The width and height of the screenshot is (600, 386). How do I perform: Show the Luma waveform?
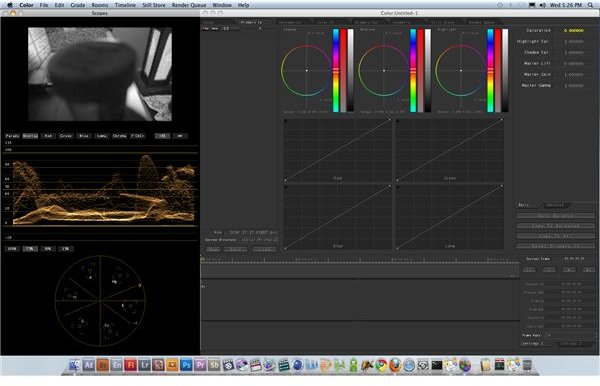101,136
